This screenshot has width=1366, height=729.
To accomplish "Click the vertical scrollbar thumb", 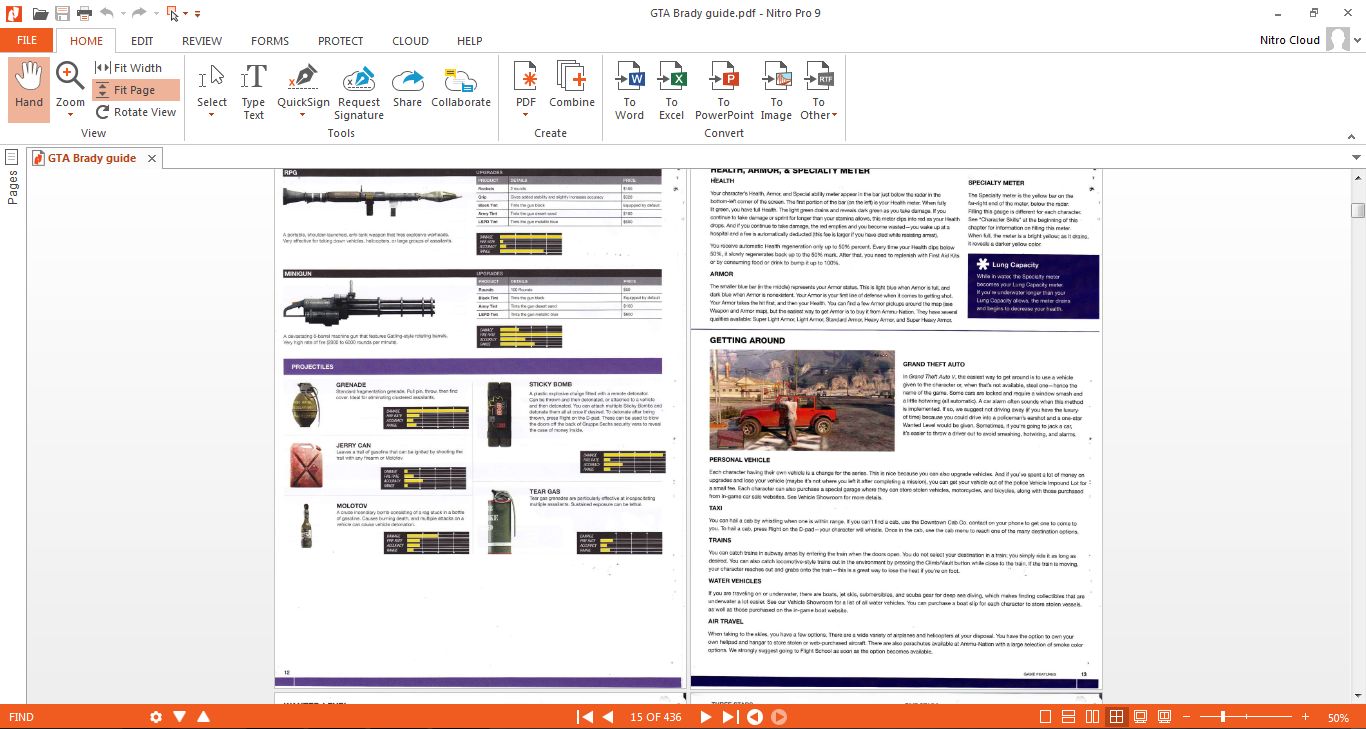I will click(x=1358, y=210).
